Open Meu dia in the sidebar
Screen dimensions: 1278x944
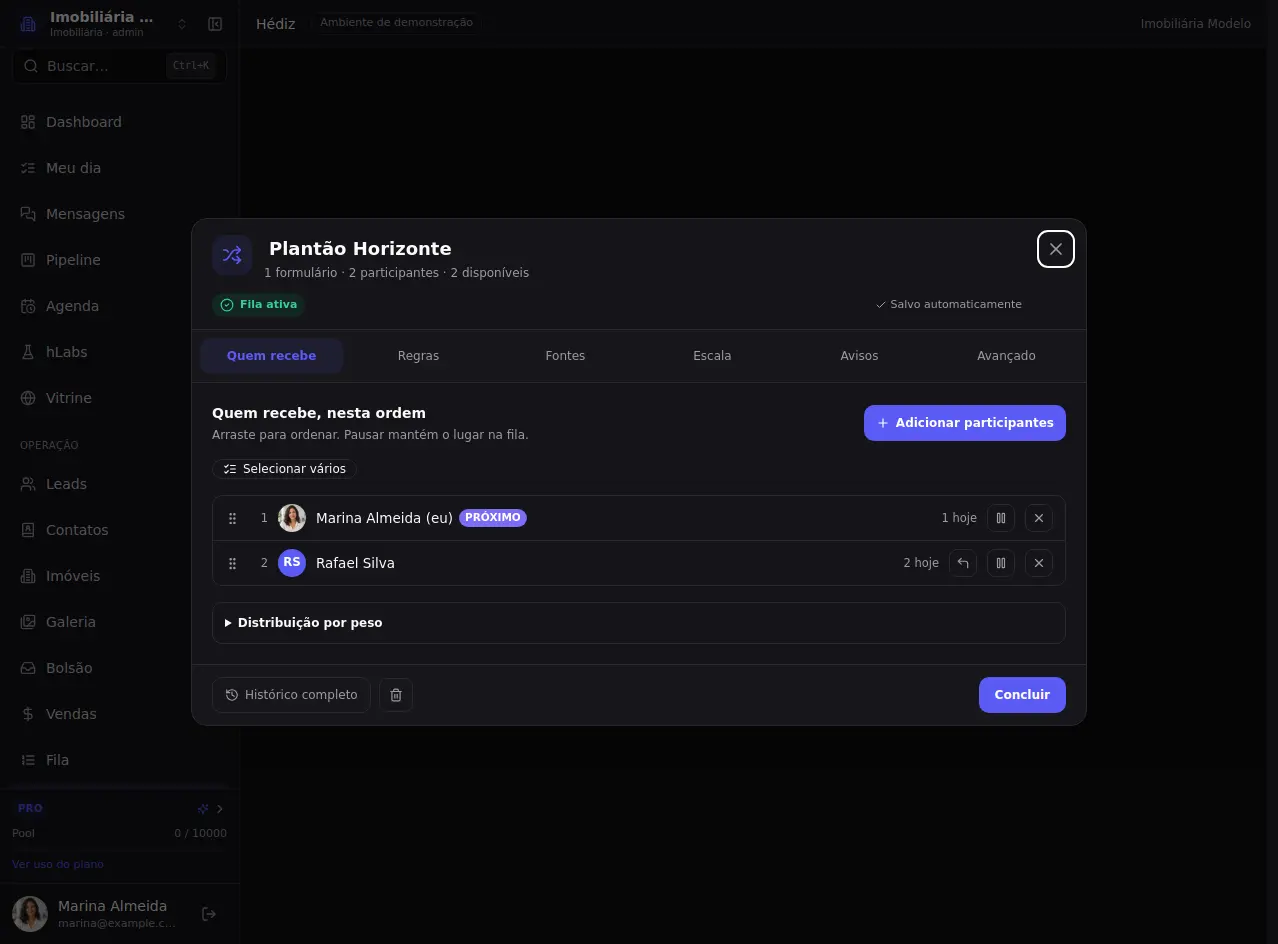click(119, 168)
